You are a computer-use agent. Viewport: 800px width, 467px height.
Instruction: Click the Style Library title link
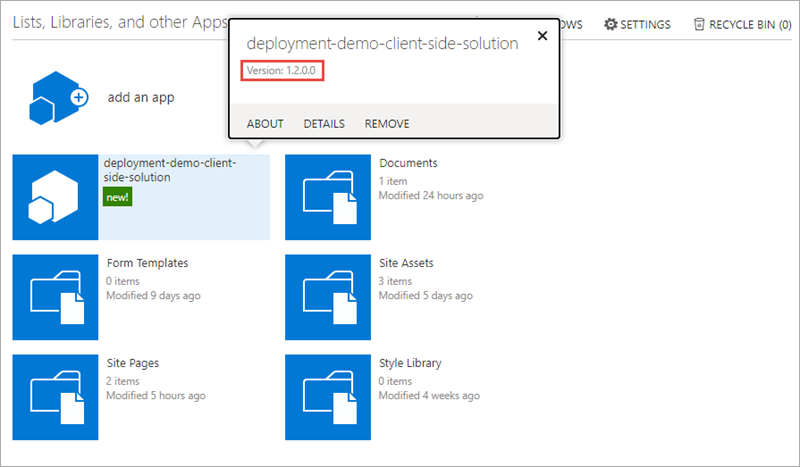(x=410, y=363)
